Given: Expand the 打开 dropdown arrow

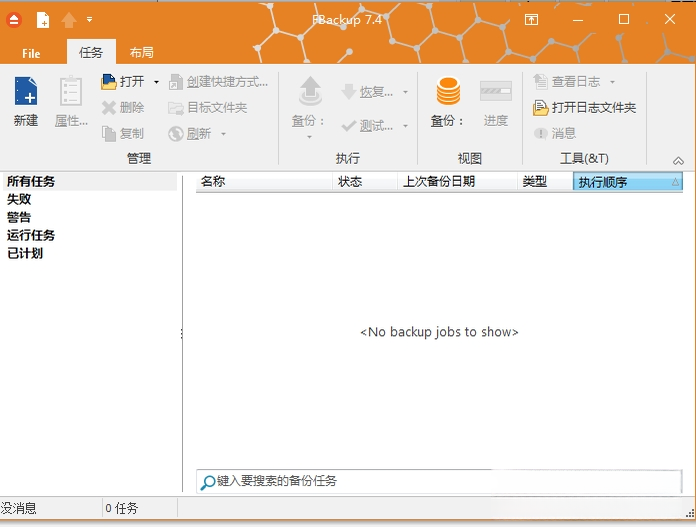Looking at the screenshot, I should tap(156, 82).
